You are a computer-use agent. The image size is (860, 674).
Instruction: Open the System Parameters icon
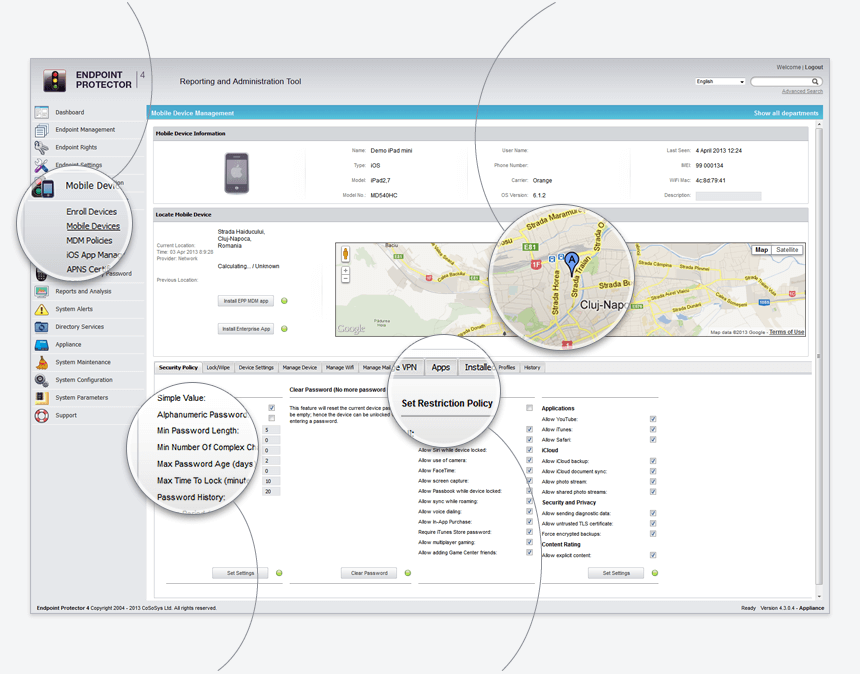click(42, 398)
